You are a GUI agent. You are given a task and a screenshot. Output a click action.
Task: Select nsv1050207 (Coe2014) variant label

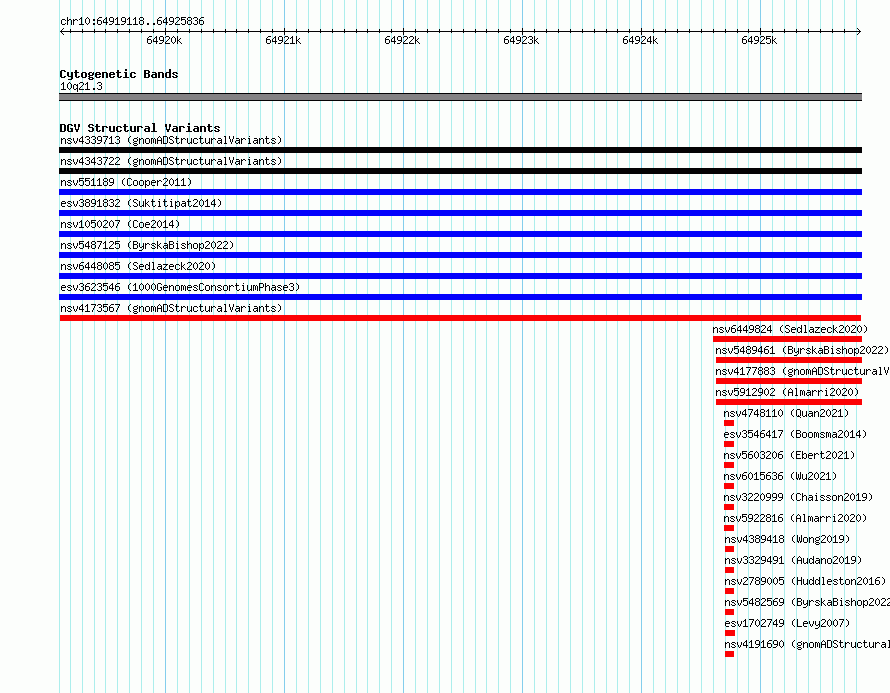pyautogui.click(x=120, y=224)
